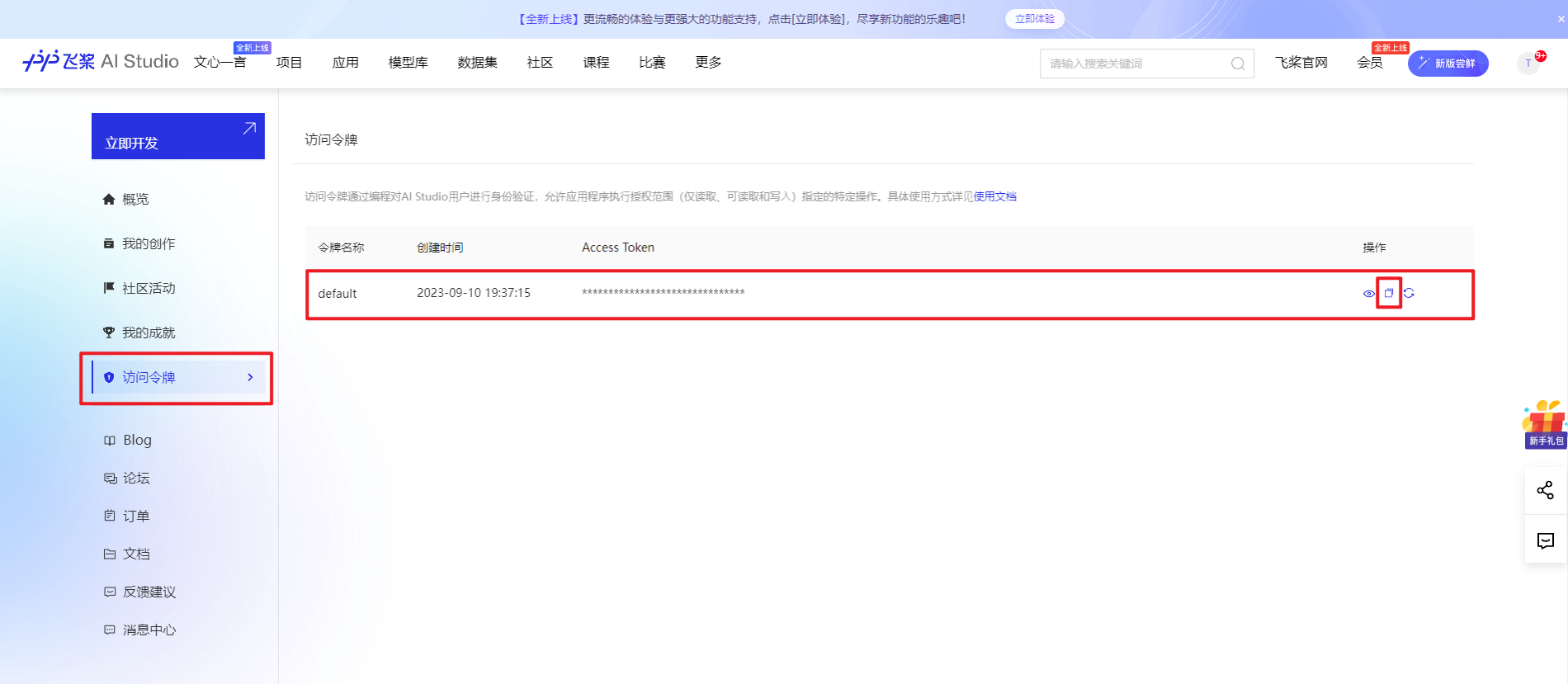Expand the 更多 menu

click(x=709, y=62)
